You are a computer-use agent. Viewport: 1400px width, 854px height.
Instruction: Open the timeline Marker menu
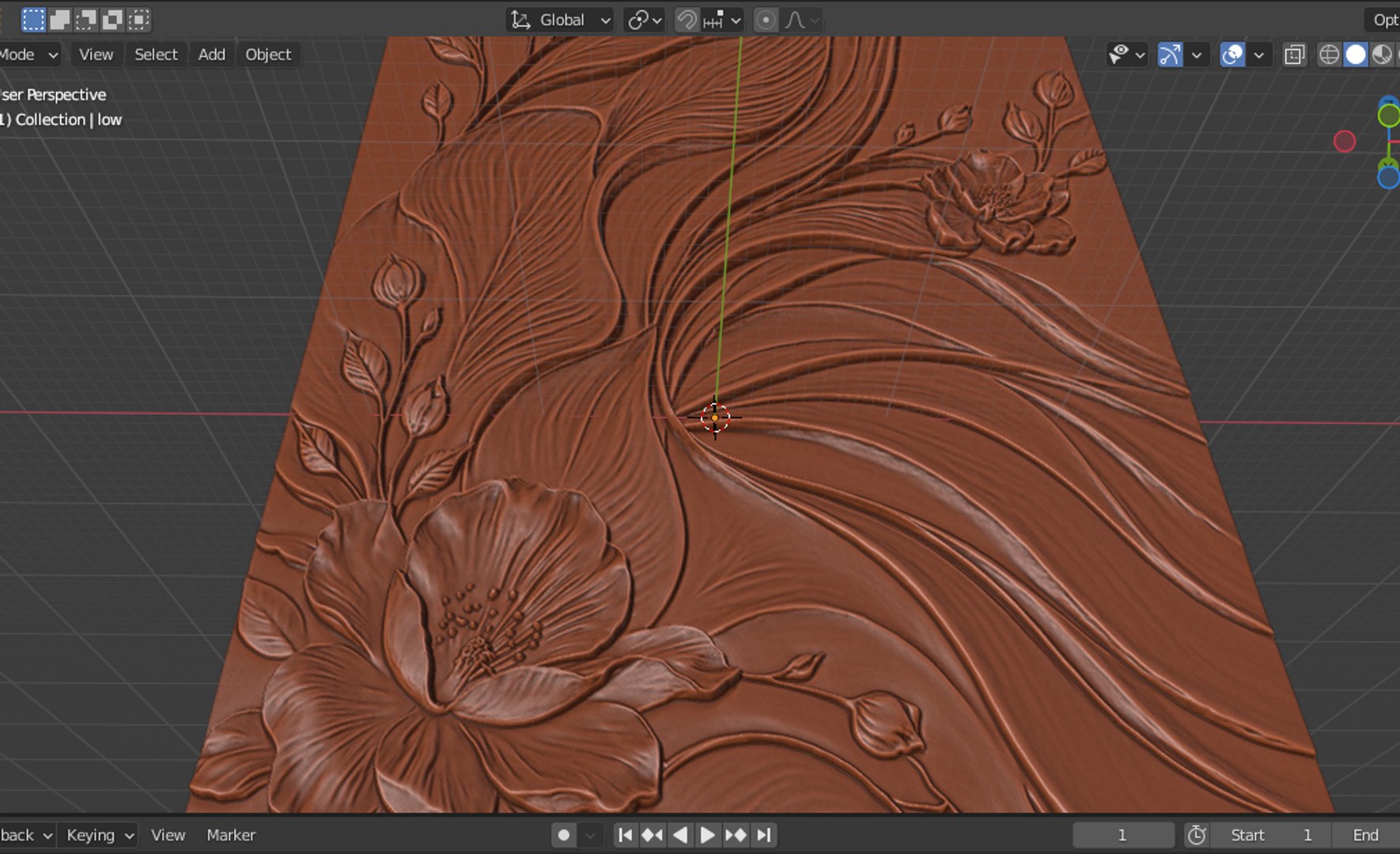[231, 835]
